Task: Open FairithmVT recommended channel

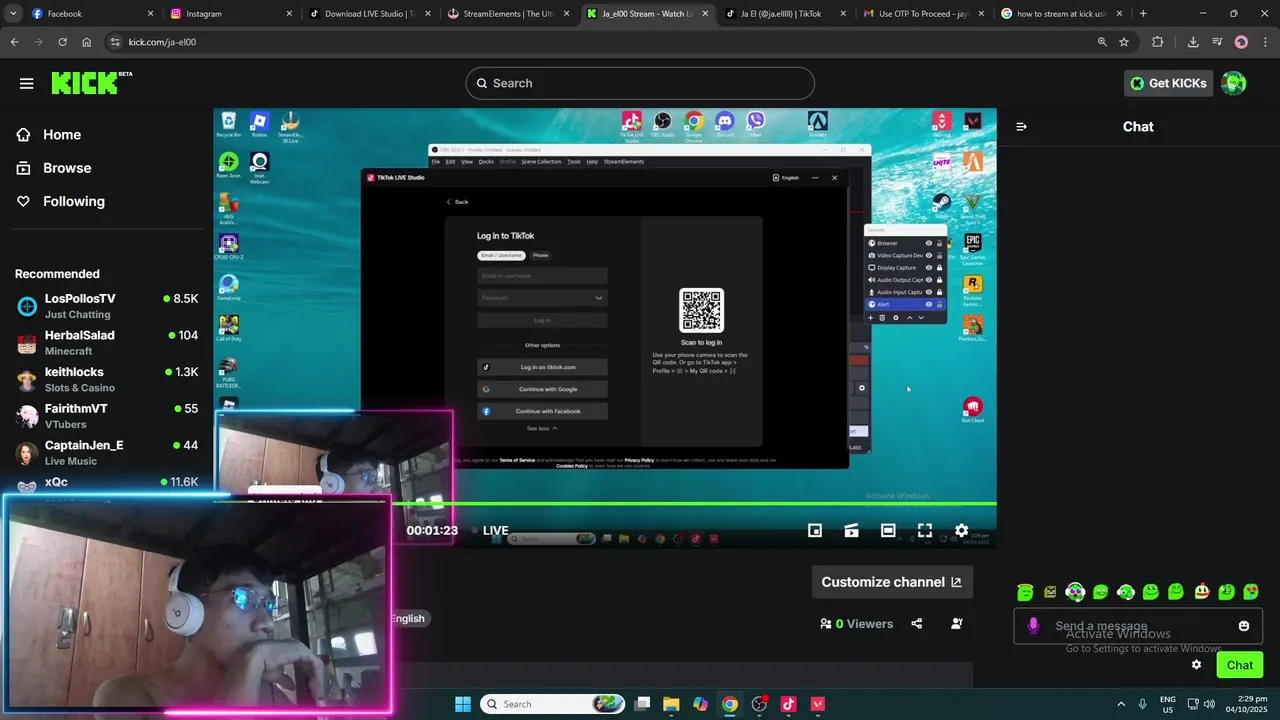Action: 106,416
